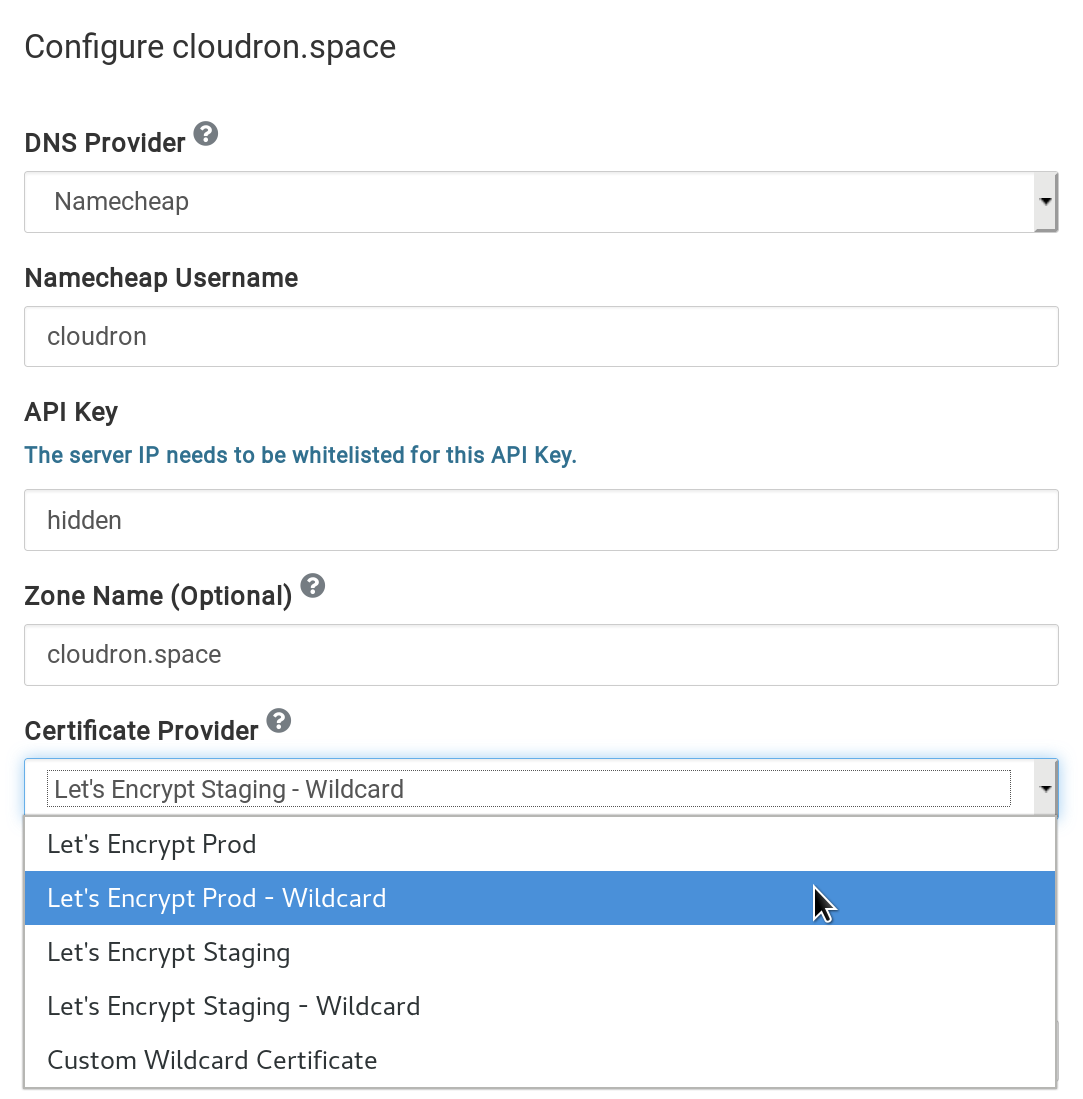
Task: Click the Namecheap Username input field
Action: pos(541,336)
